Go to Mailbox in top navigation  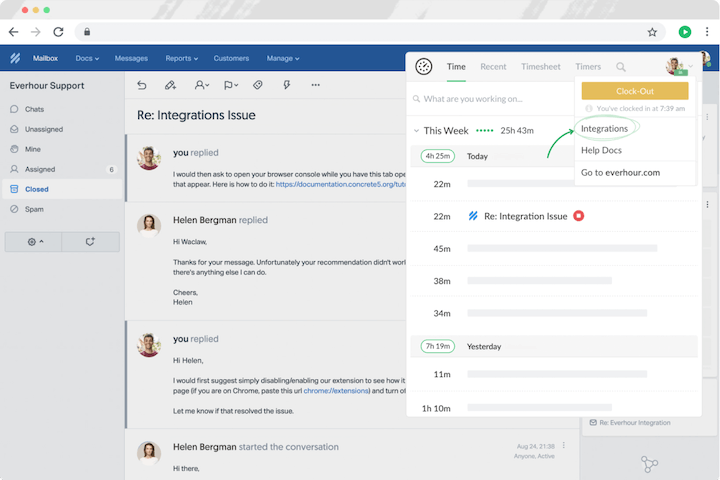pos(45,58)
